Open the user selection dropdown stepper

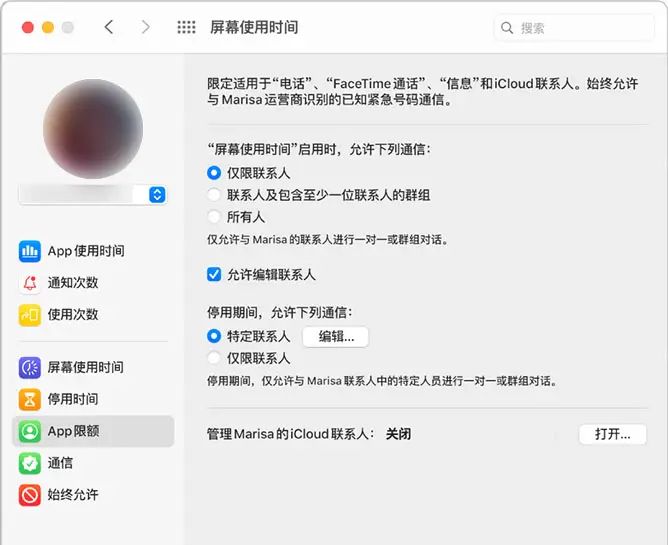(x=157, y=195)
